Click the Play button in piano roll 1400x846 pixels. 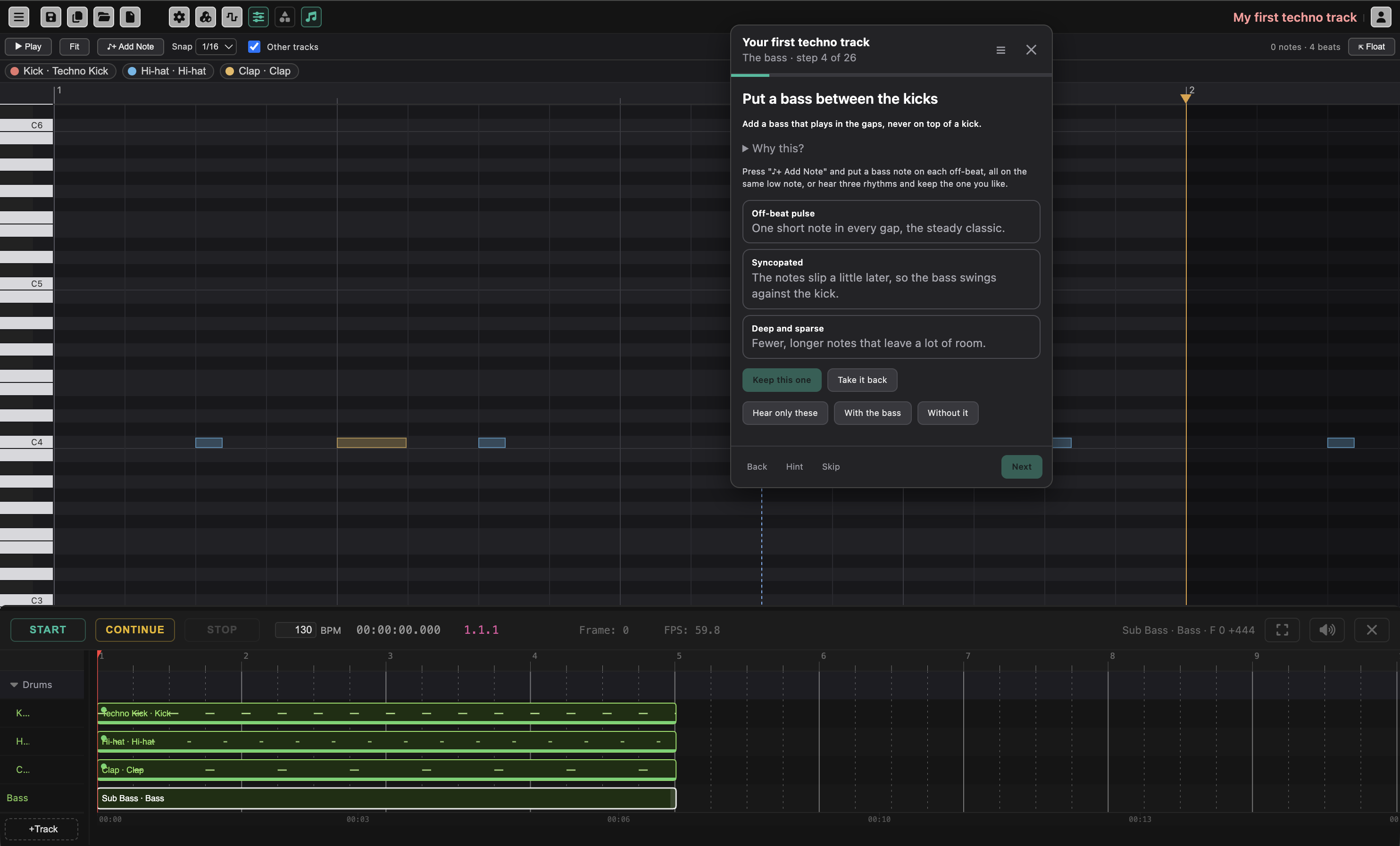(28, 47)
